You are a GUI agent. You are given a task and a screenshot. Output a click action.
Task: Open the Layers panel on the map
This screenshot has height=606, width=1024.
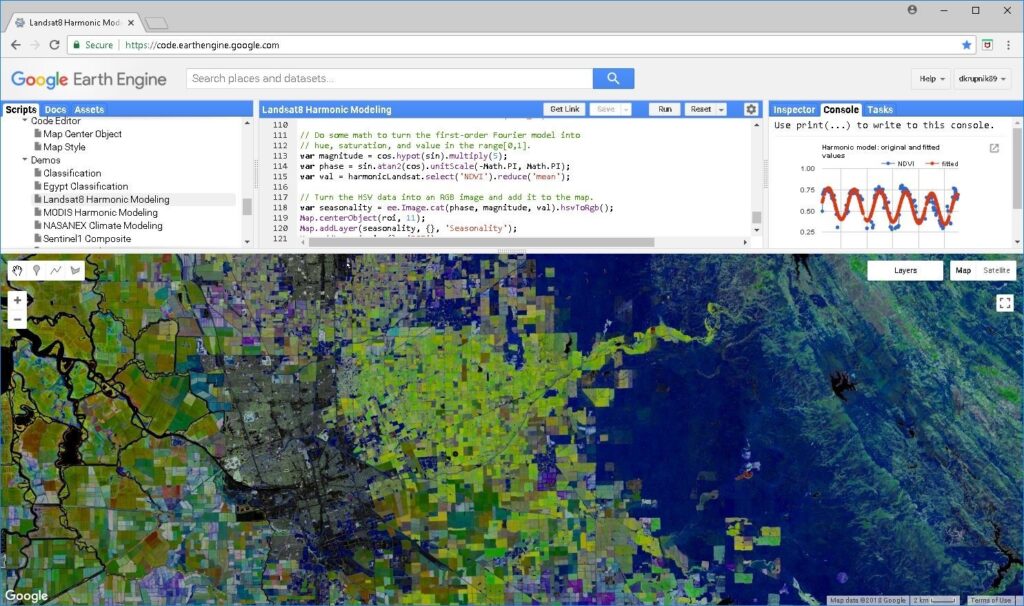(x=905, y=270)
